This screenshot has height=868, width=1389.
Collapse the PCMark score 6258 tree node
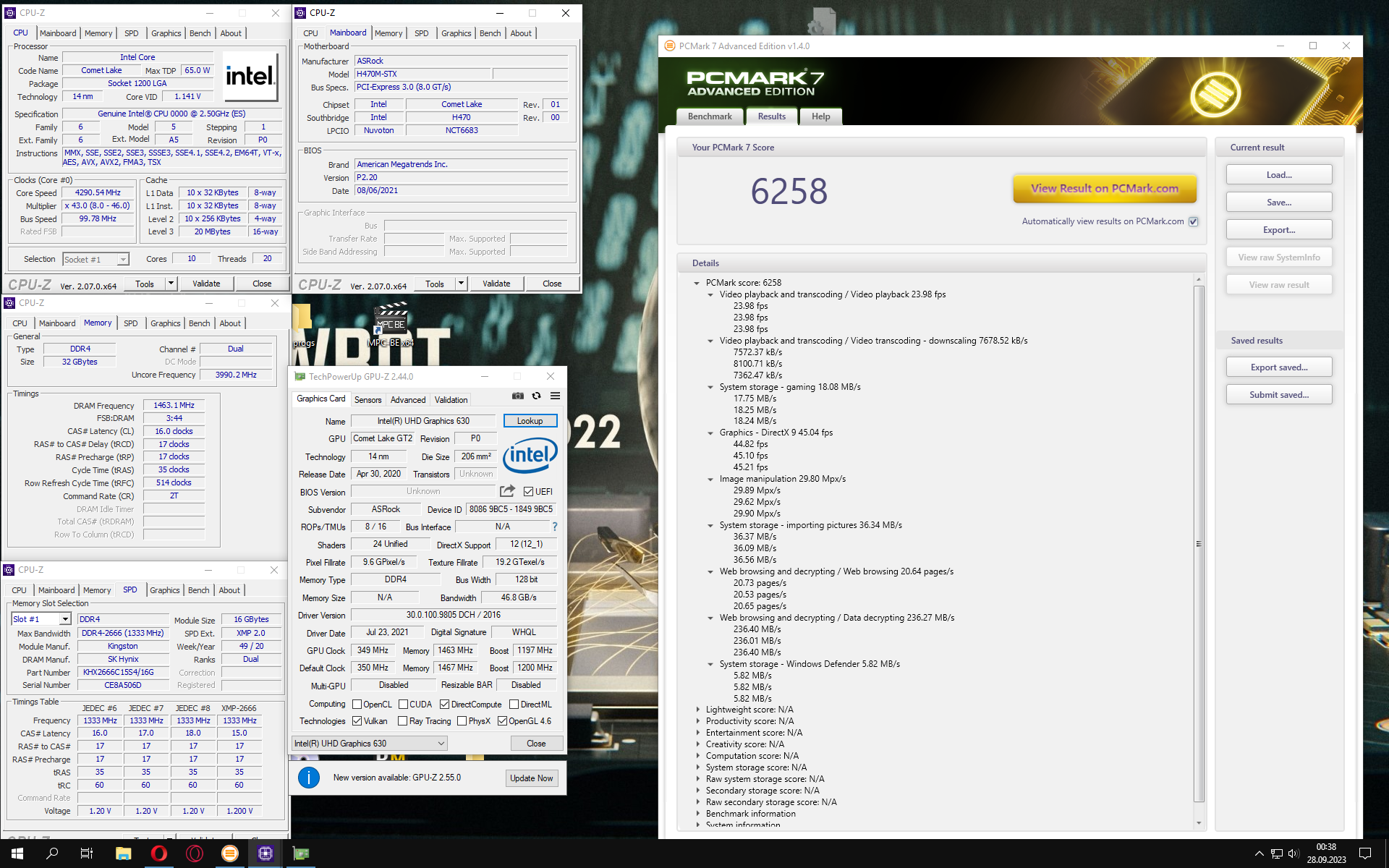(x=697, y=283)
